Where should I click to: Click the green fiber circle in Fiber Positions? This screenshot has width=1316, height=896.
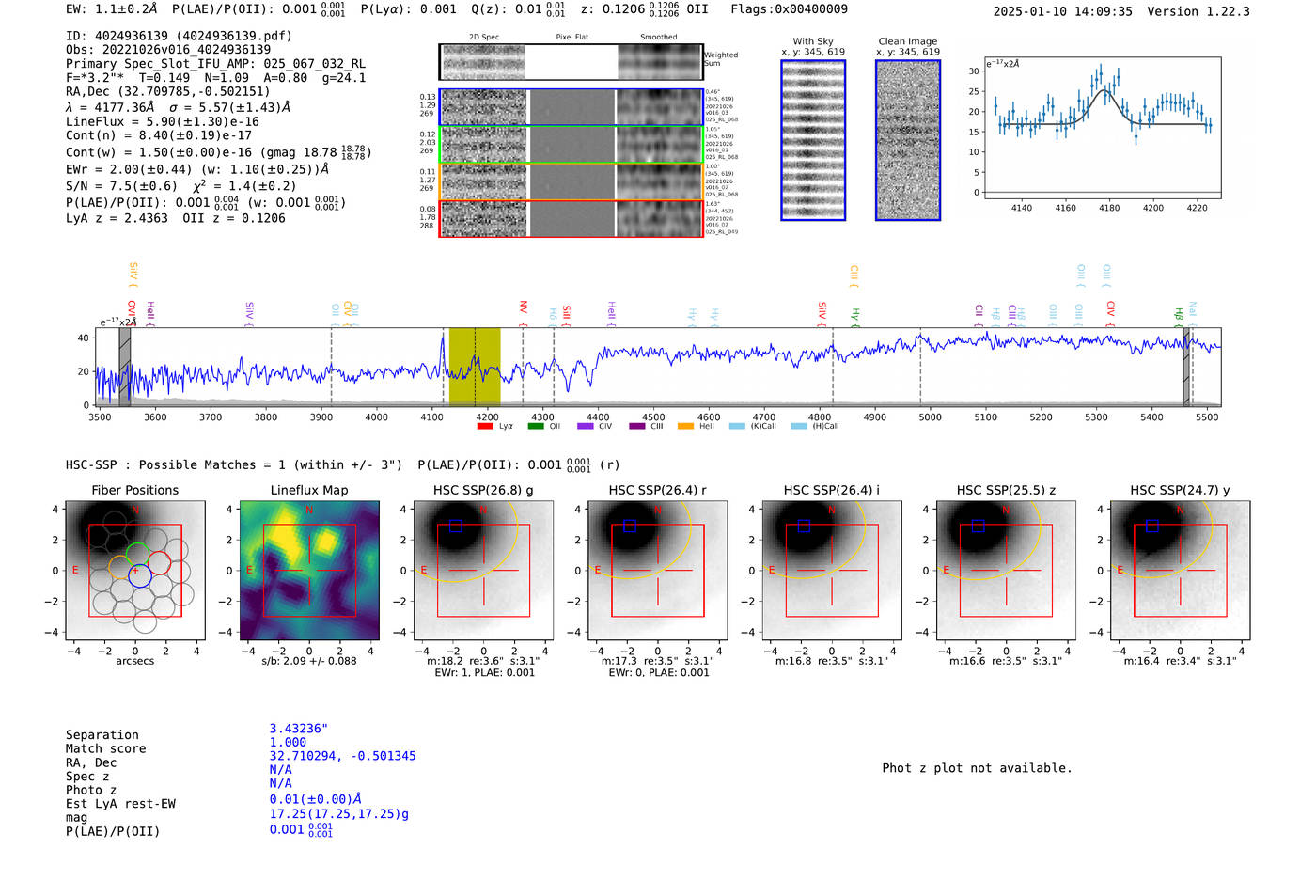click(138, 555)
